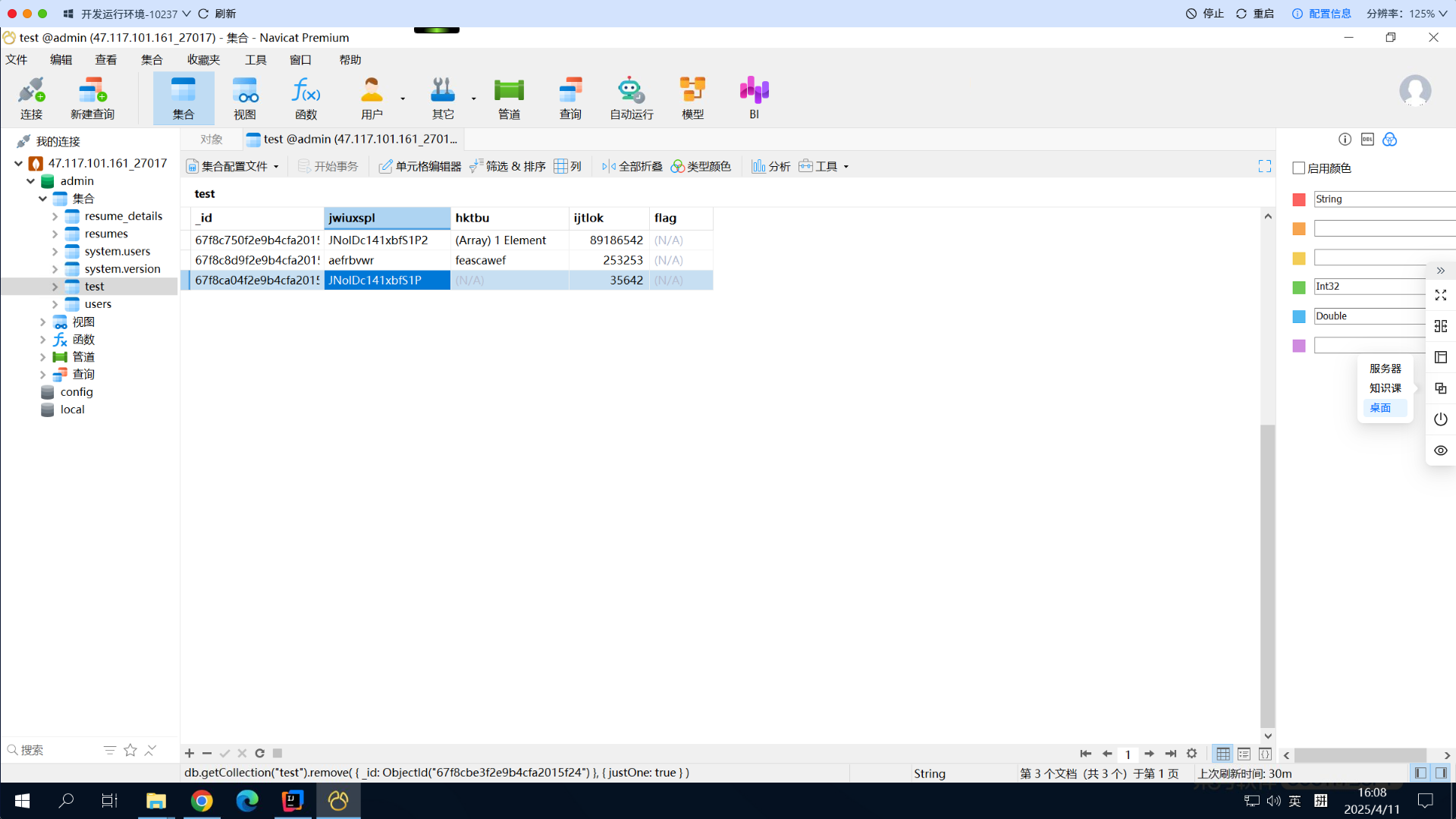Open the Pipeline (管道) toolbar icon
Screen dimensions: 1456x819
tap(509, 99)
